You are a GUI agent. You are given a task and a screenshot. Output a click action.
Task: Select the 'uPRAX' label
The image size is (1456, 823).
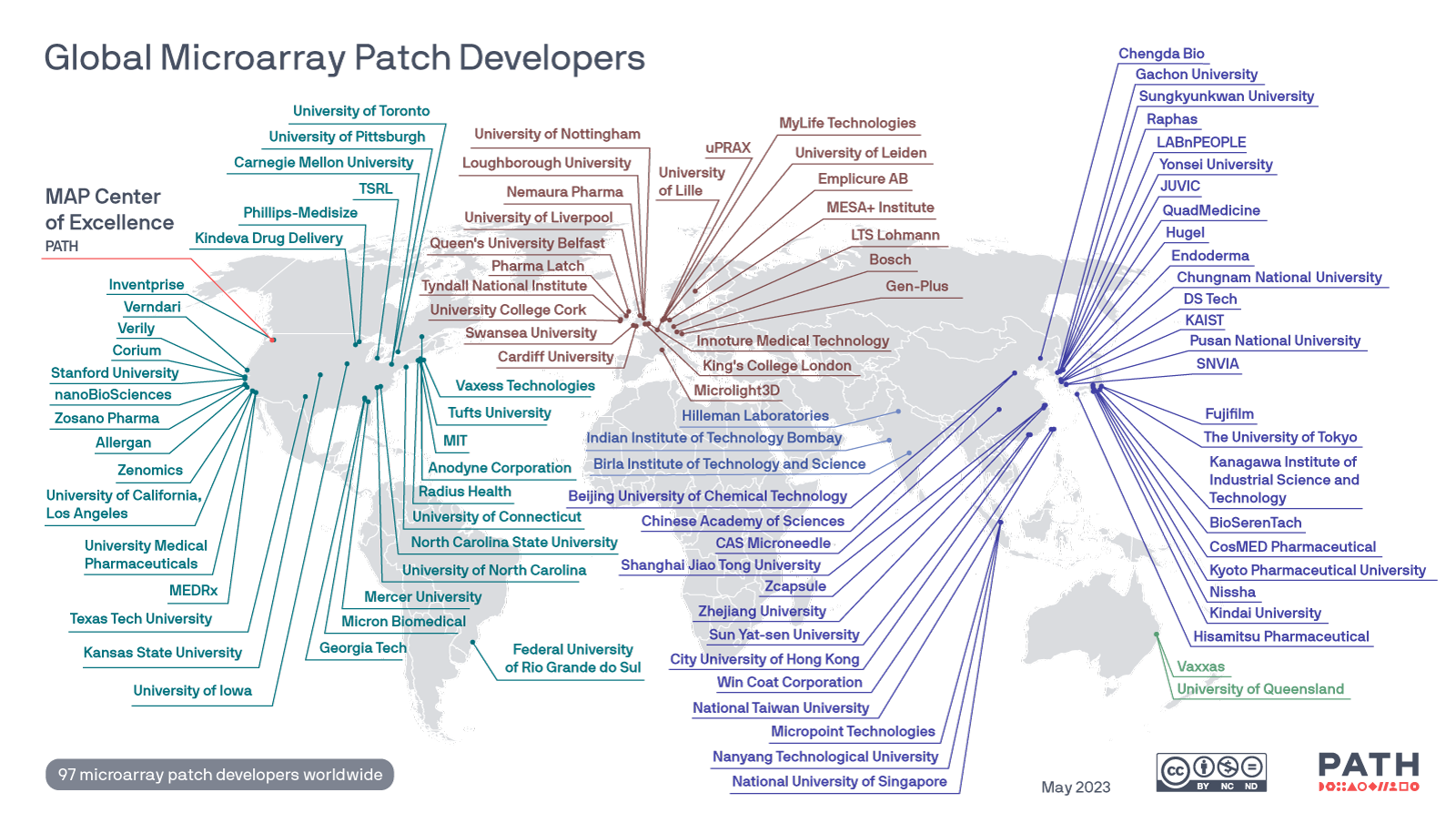point(728,147)
